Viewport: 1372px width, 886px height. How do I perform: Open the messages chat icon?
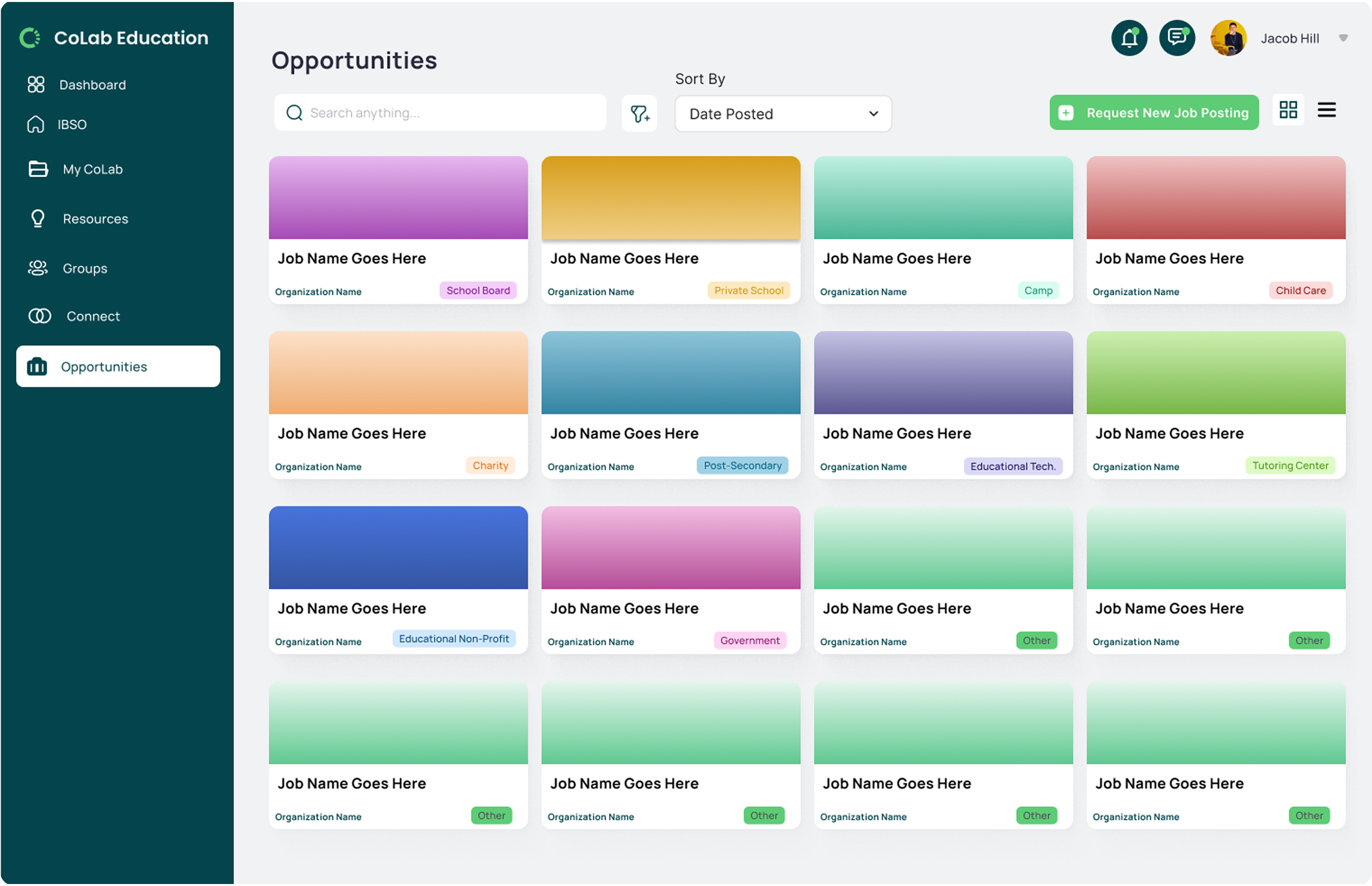[1177, 38]
